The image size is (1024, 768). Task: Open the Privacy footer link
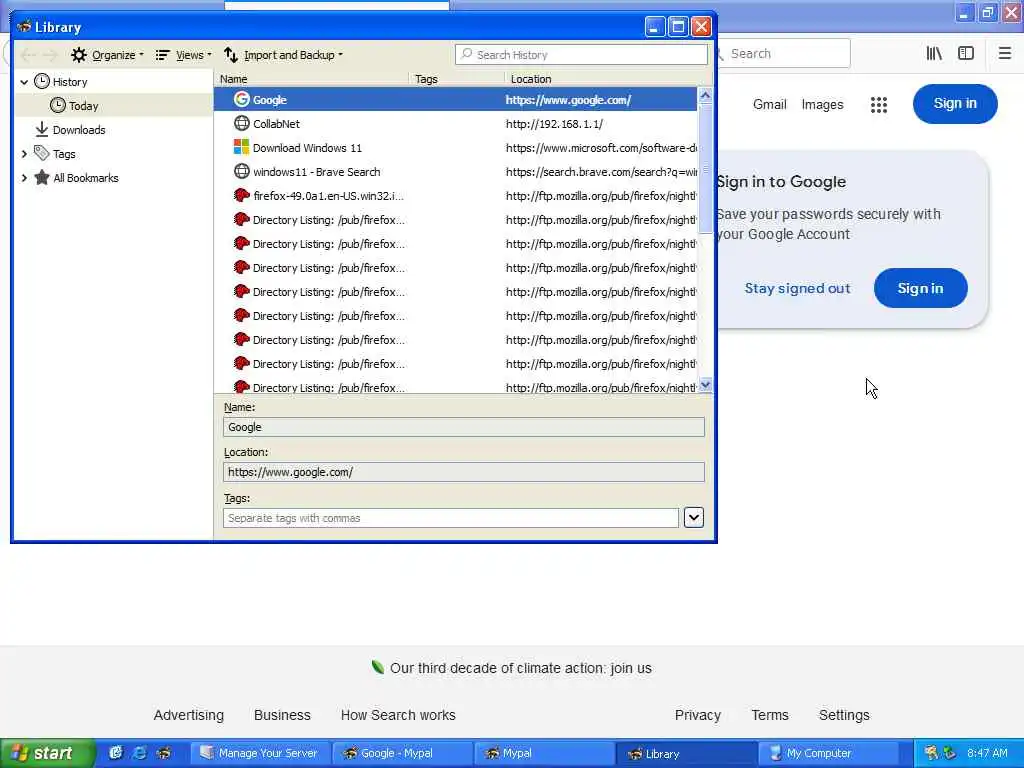tap(697, 715)
